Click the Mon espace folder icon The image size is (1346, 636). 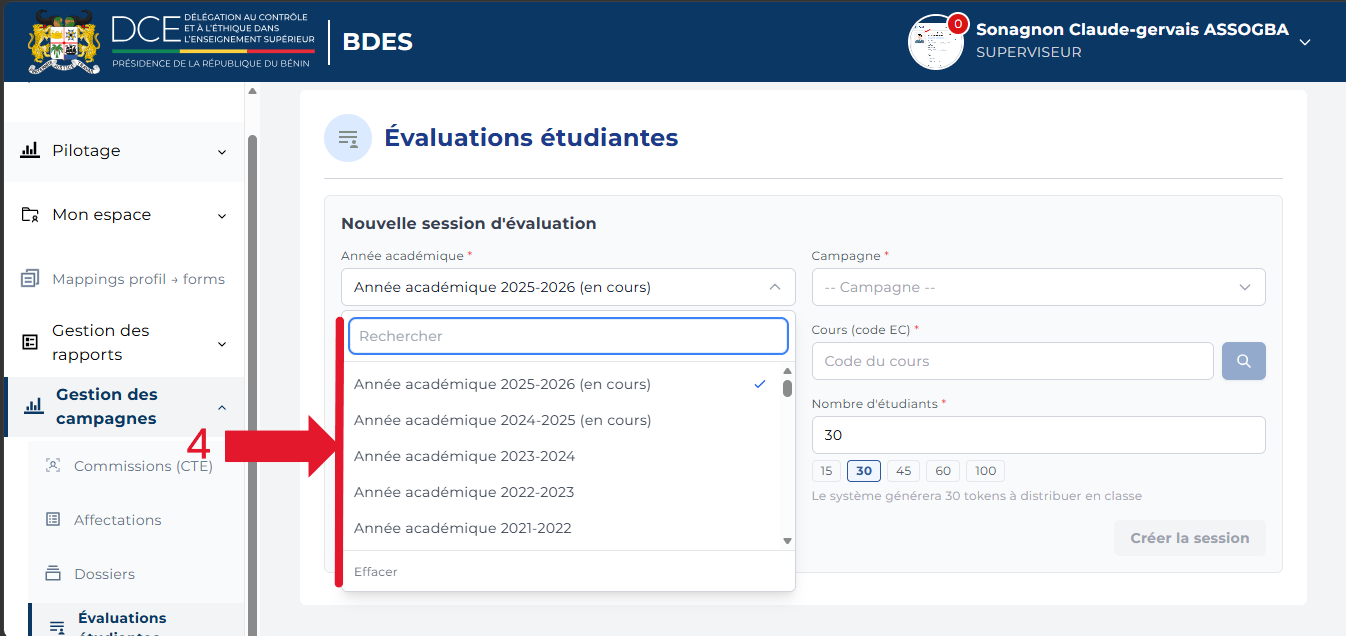pos(30,215)
